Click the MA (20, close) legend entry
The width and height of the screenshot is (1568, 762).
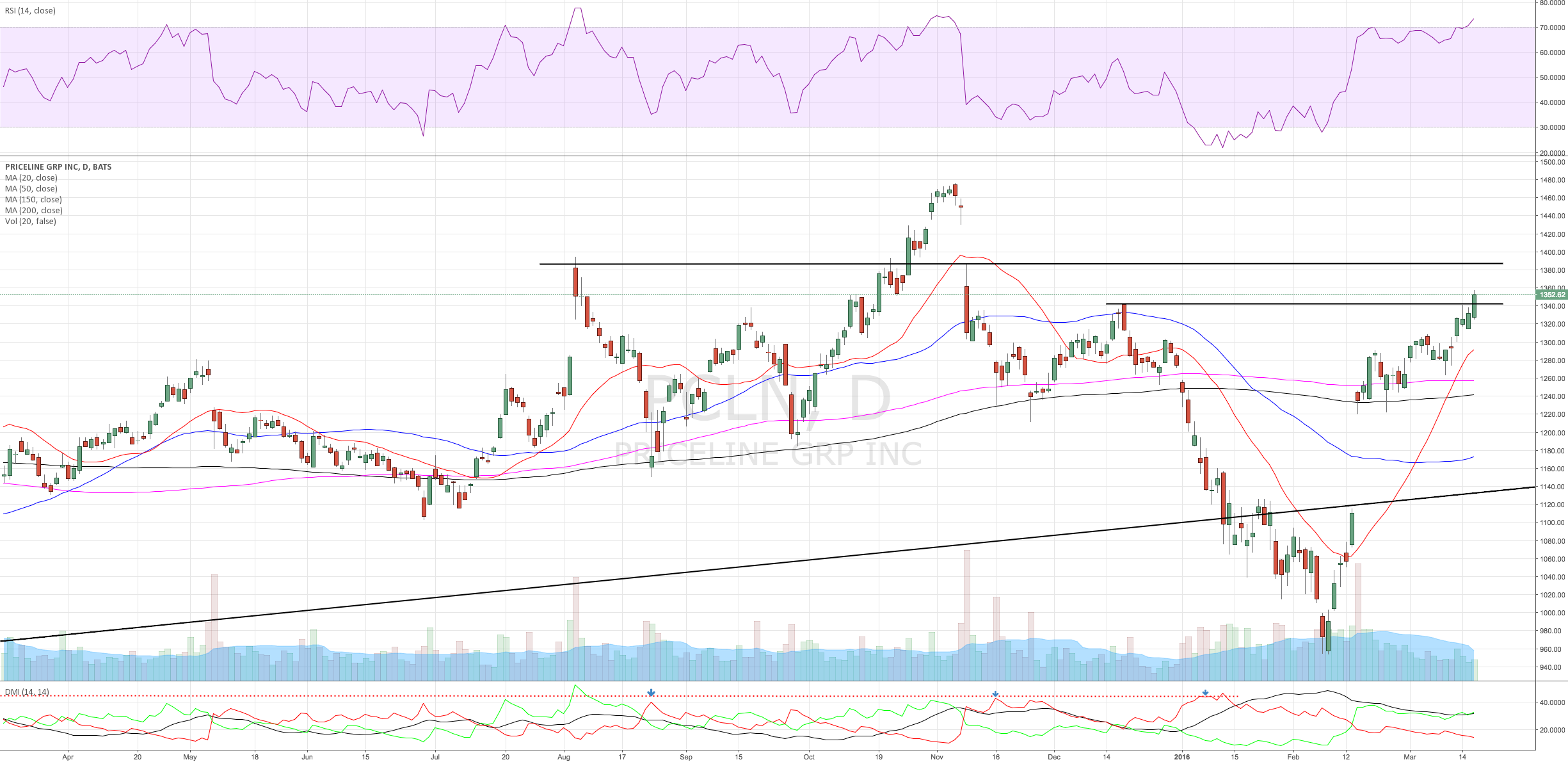point(31,178)
